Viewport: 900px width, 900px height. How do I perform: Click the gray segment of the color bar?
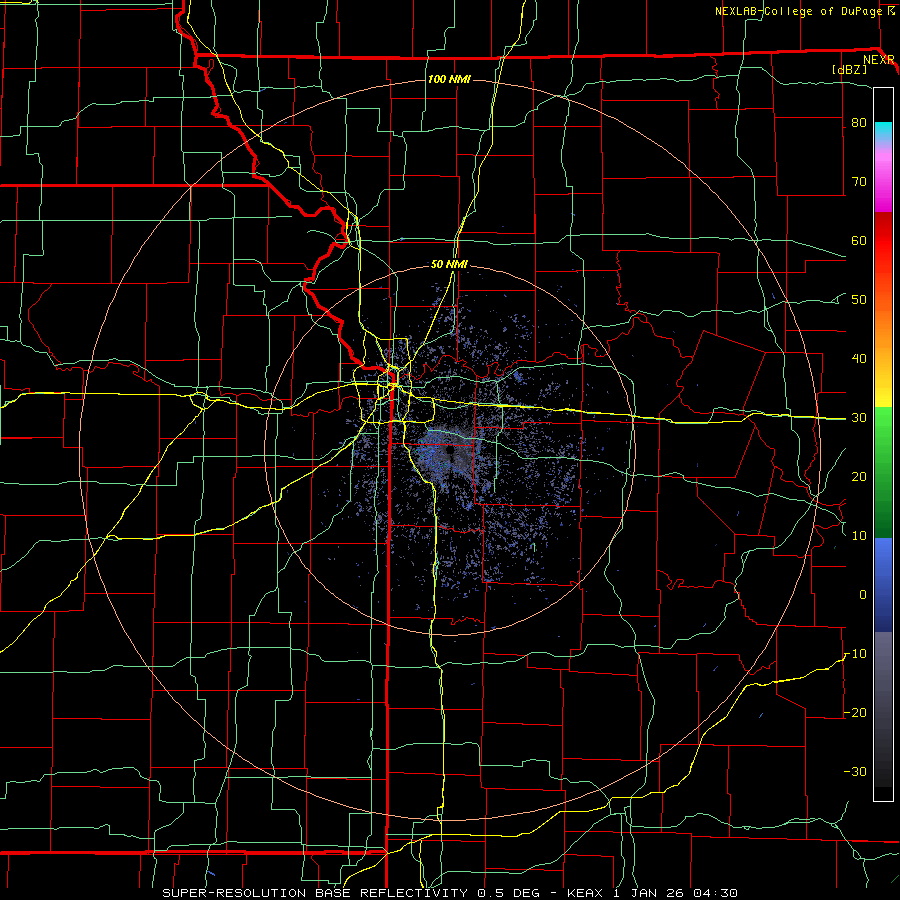coord(883,709)
